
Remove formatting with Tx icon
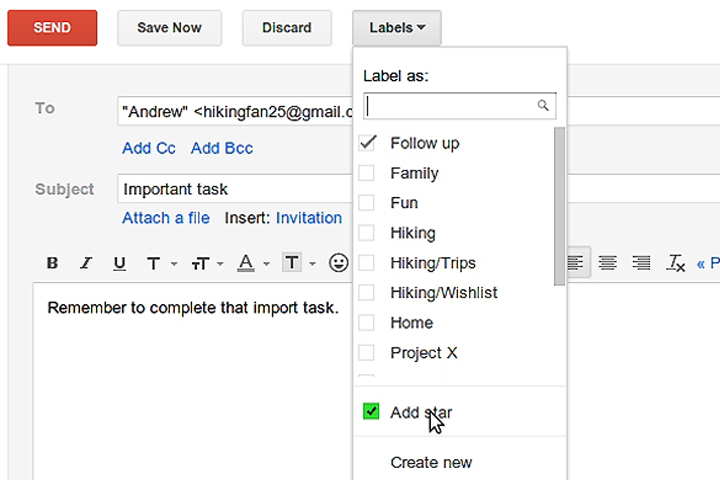click(x=676, y=263)
